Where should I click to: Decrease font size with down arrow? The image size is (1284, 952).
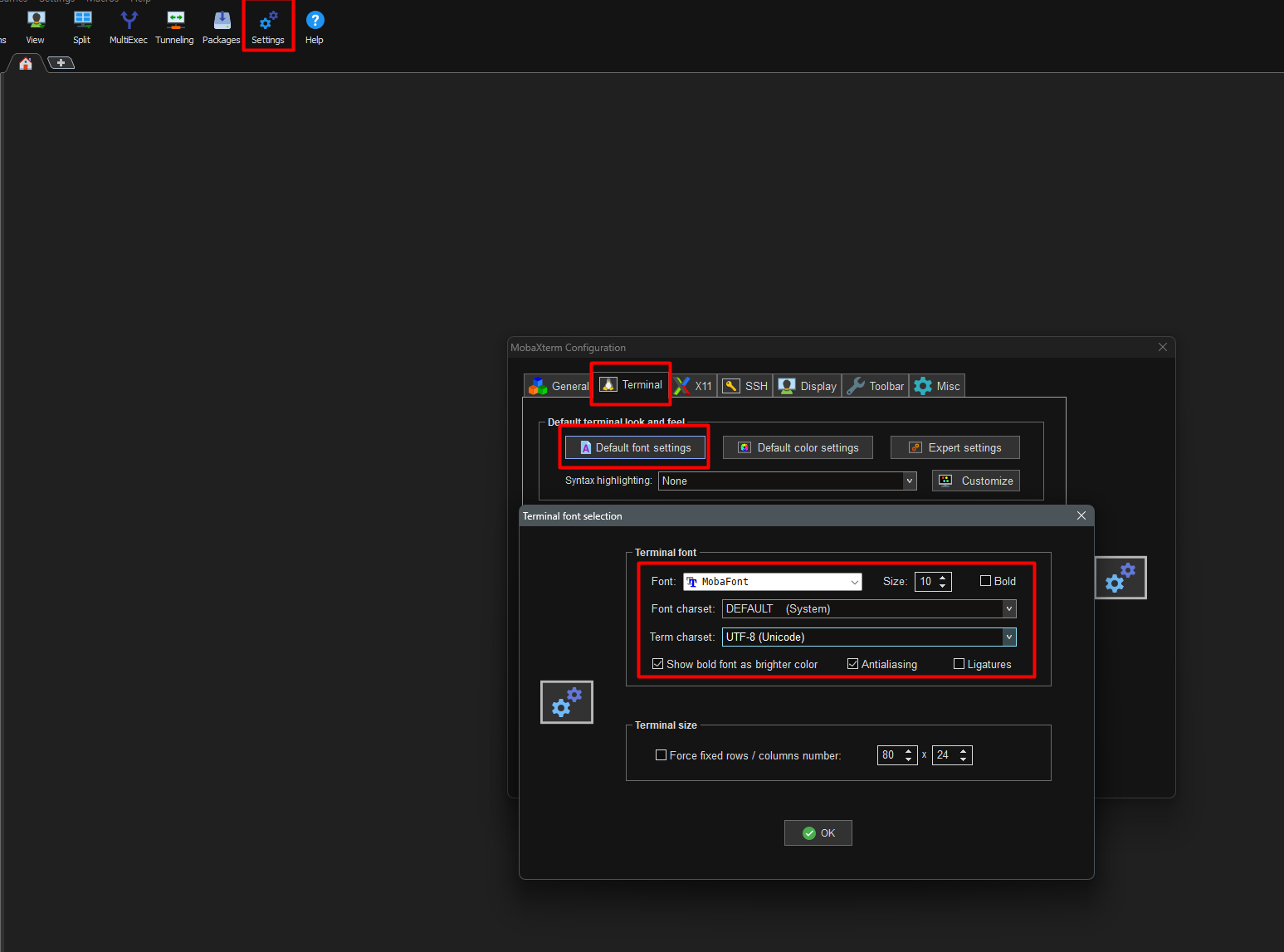[943, 586]
